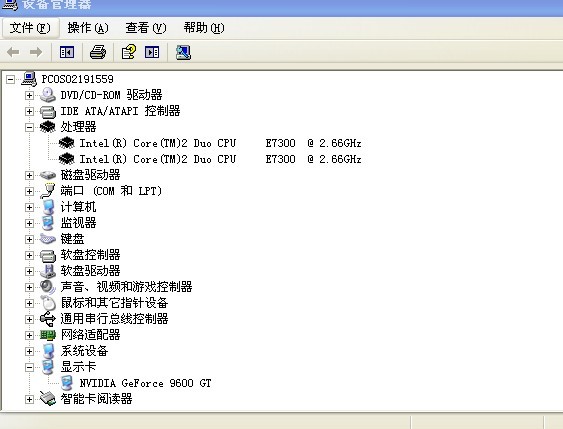The image size is (563, 429).
Task: Click the 软盘驱动器 floppy icon
Action: click(48, 271)
